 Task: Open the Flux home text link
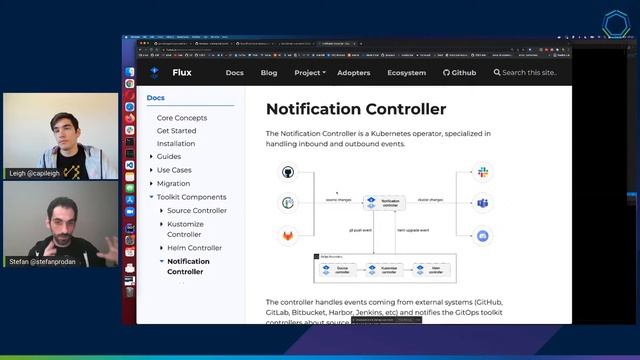(x=182, y=73)
